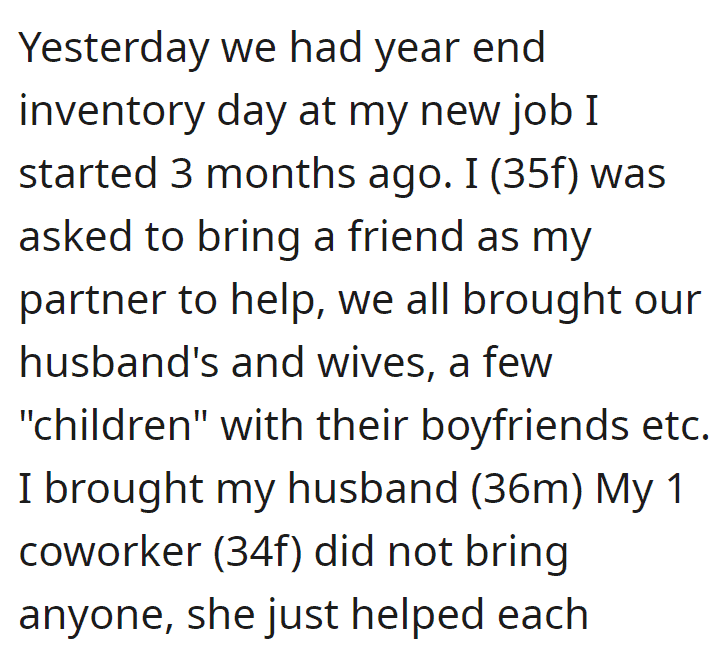
Task: Click the word "asked"
Action: (76, 236)
